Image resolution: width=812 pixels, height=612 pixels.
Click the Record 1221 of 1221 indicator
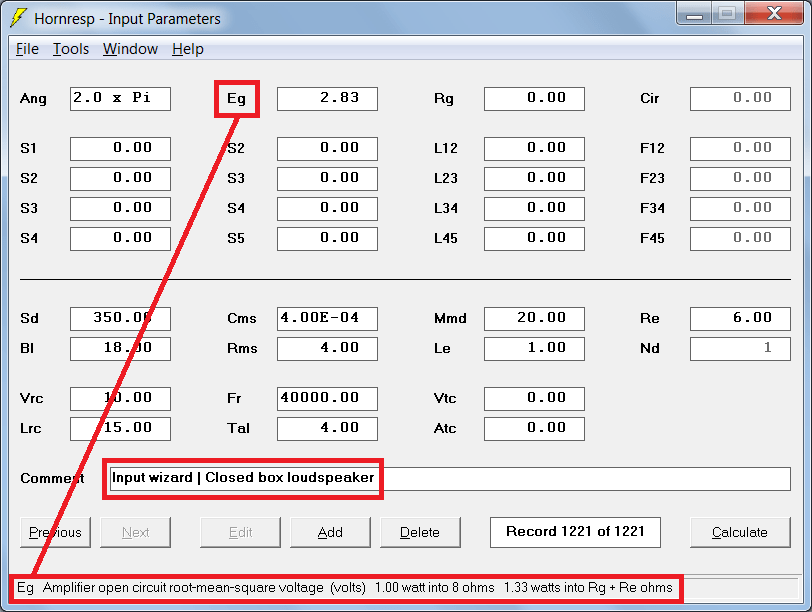pyautogui.click(x=575, y=532)
